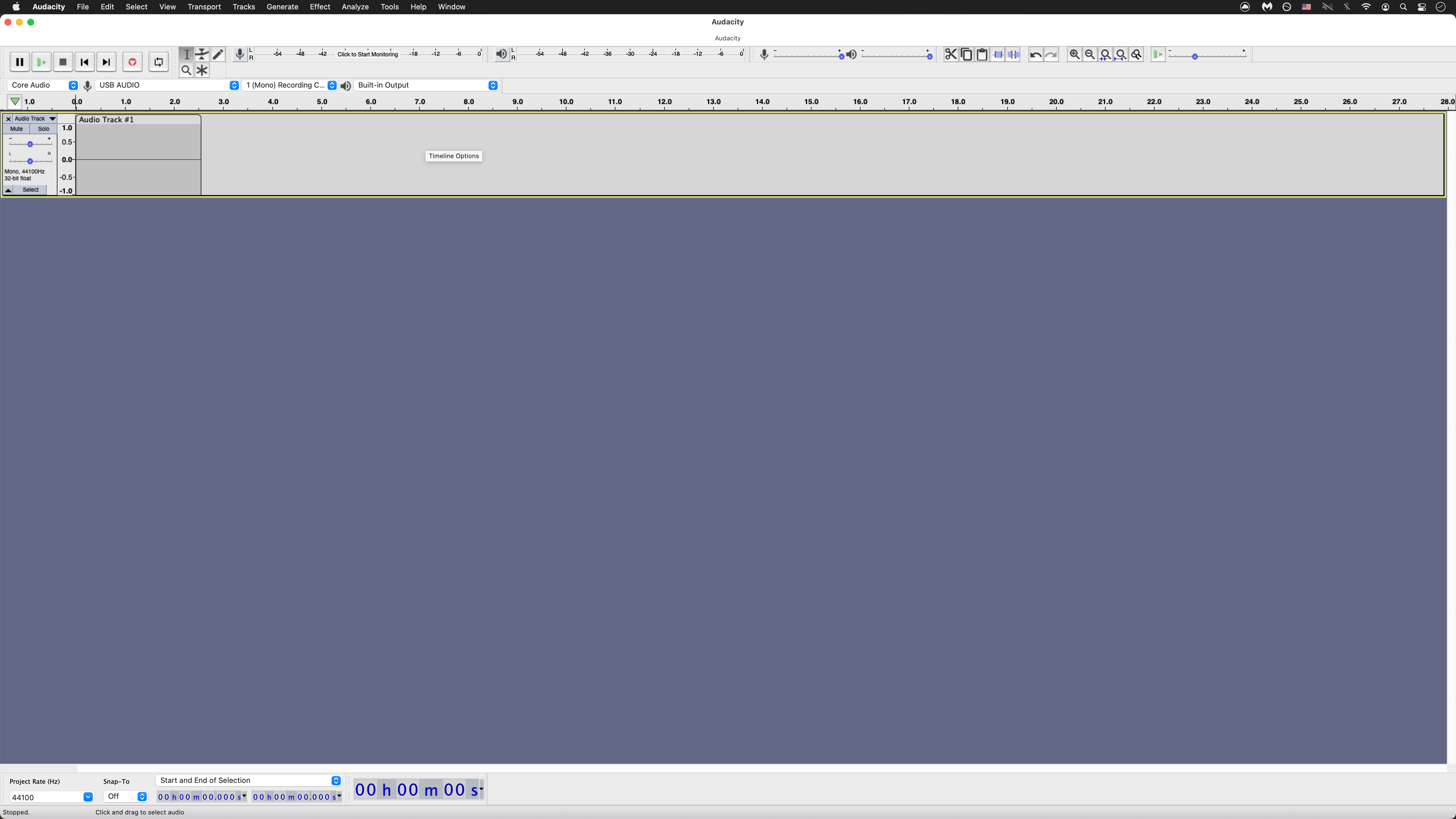The image size is (1456, 819).
Task: Click Fit project to width icon
Action: point(1121,54)
